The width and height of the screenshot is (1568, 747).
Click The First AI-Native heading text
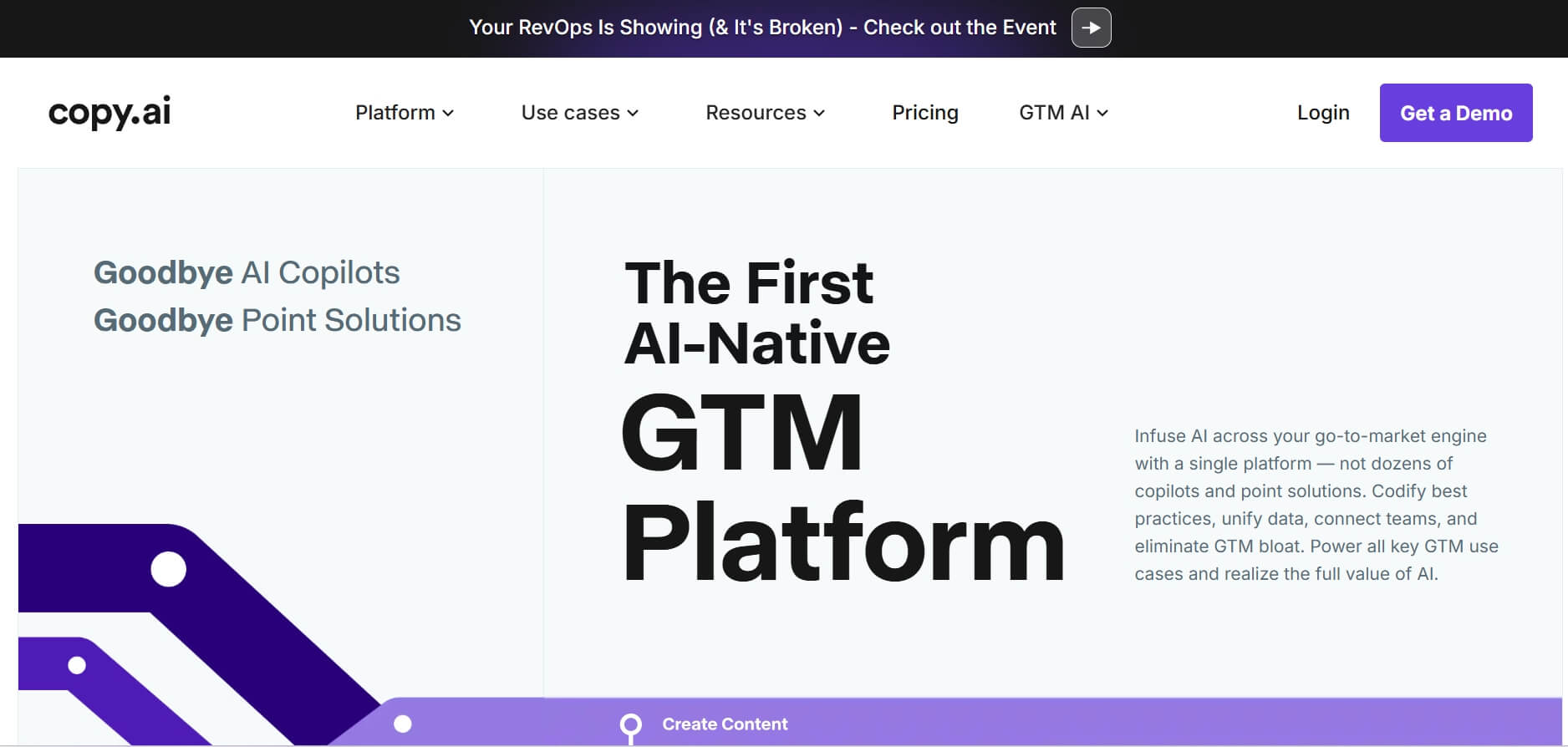[756, 313]
